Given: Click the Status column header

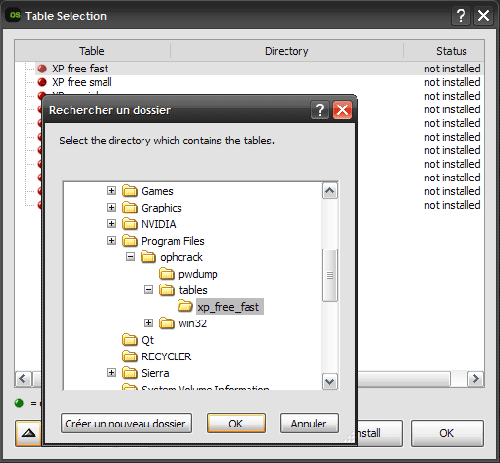Looking at the screenshot, I should point(451,51).
